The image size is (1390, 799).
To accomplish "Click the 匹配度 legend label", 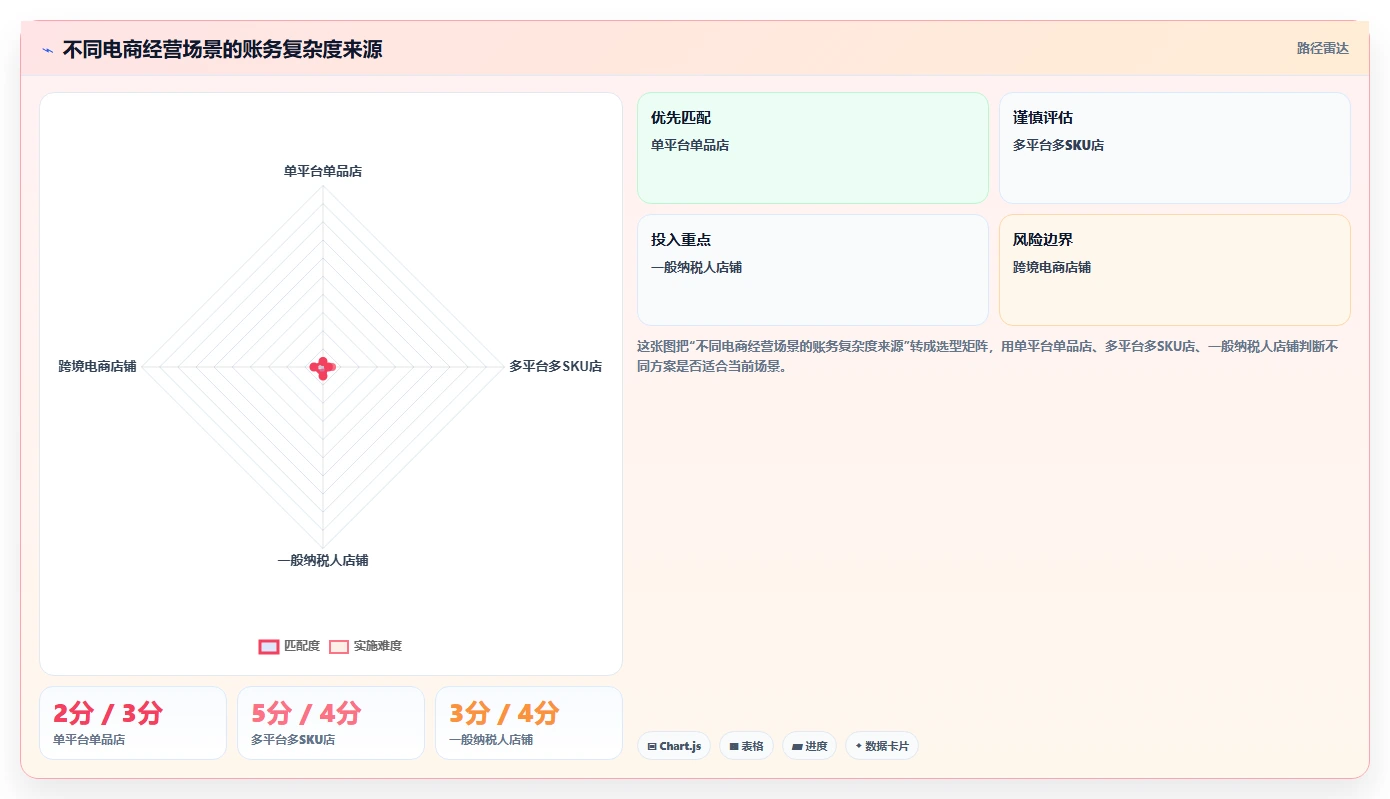I will click(302, 646).
